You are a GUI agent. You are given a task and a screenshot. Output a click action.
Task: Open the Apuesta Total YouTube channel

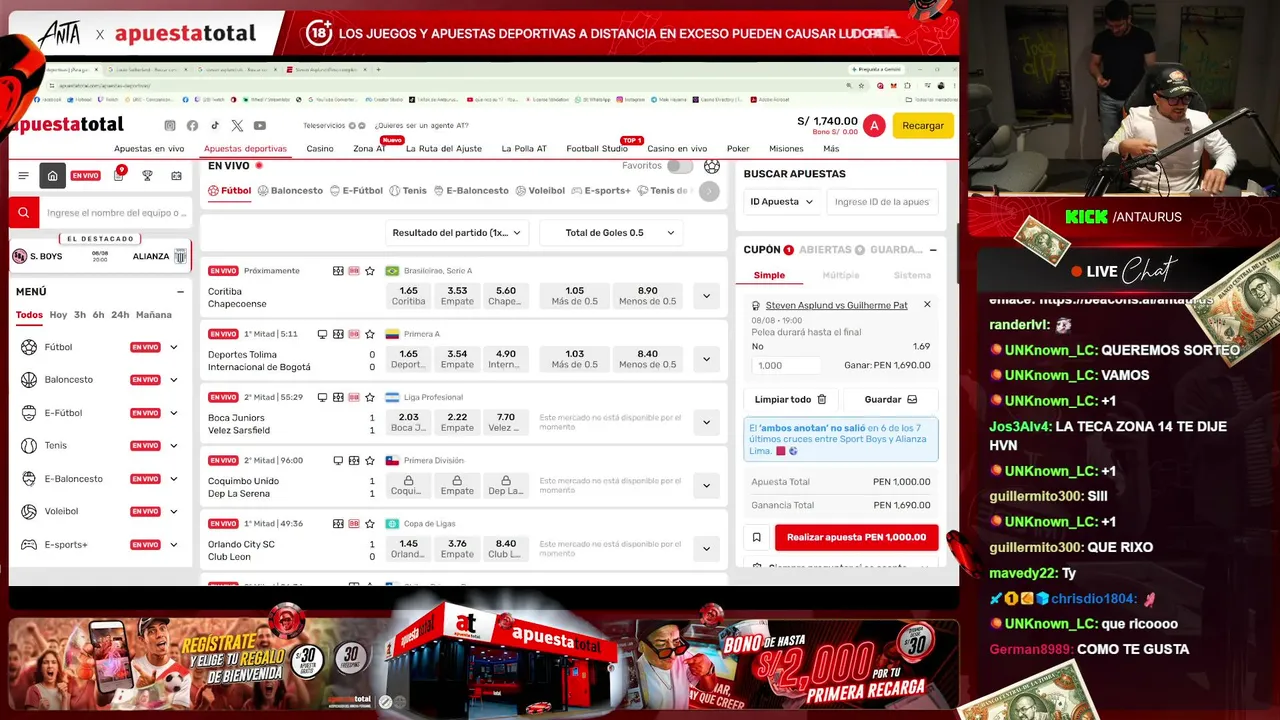260,126
